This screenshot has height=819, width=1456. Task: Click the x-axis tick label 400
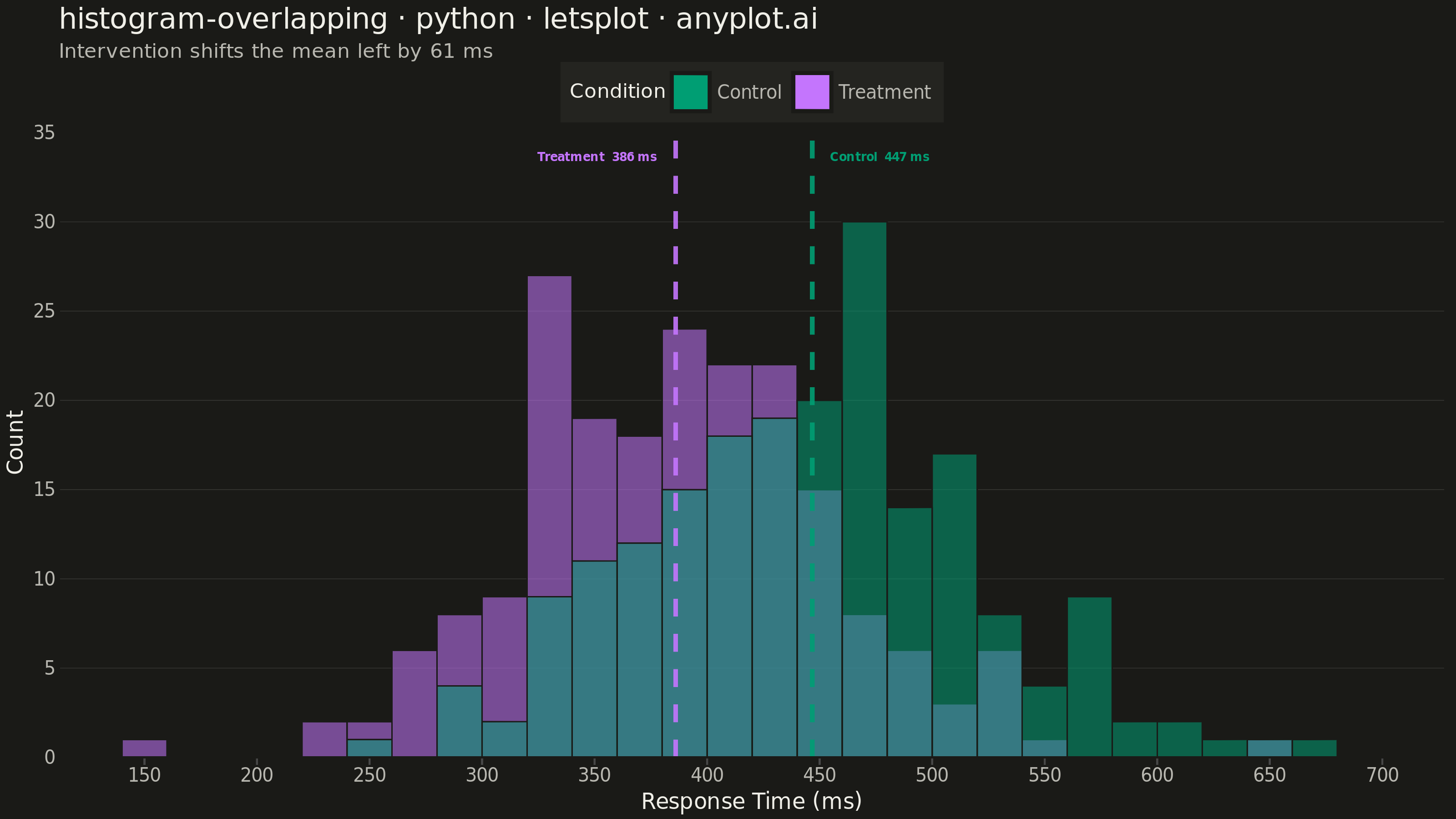coord(707,775)
